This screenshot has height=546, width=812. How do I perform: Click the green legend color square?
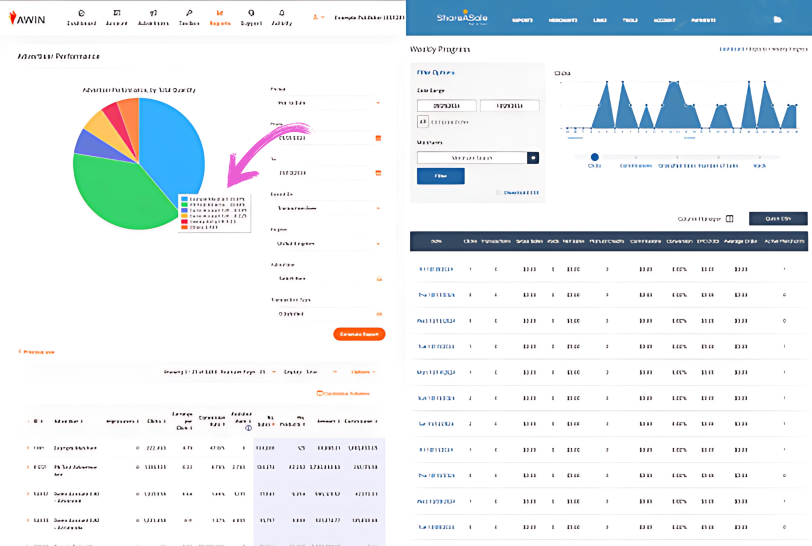coord(184,205)
